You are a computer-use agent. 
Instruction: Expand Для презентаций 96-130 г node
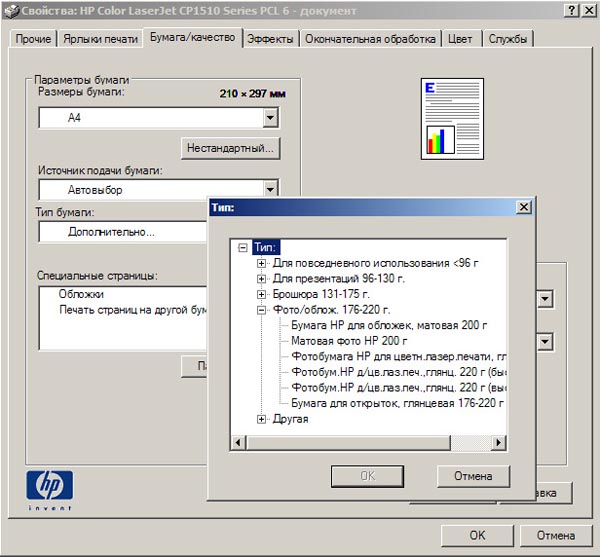click(x=261, y=279)
